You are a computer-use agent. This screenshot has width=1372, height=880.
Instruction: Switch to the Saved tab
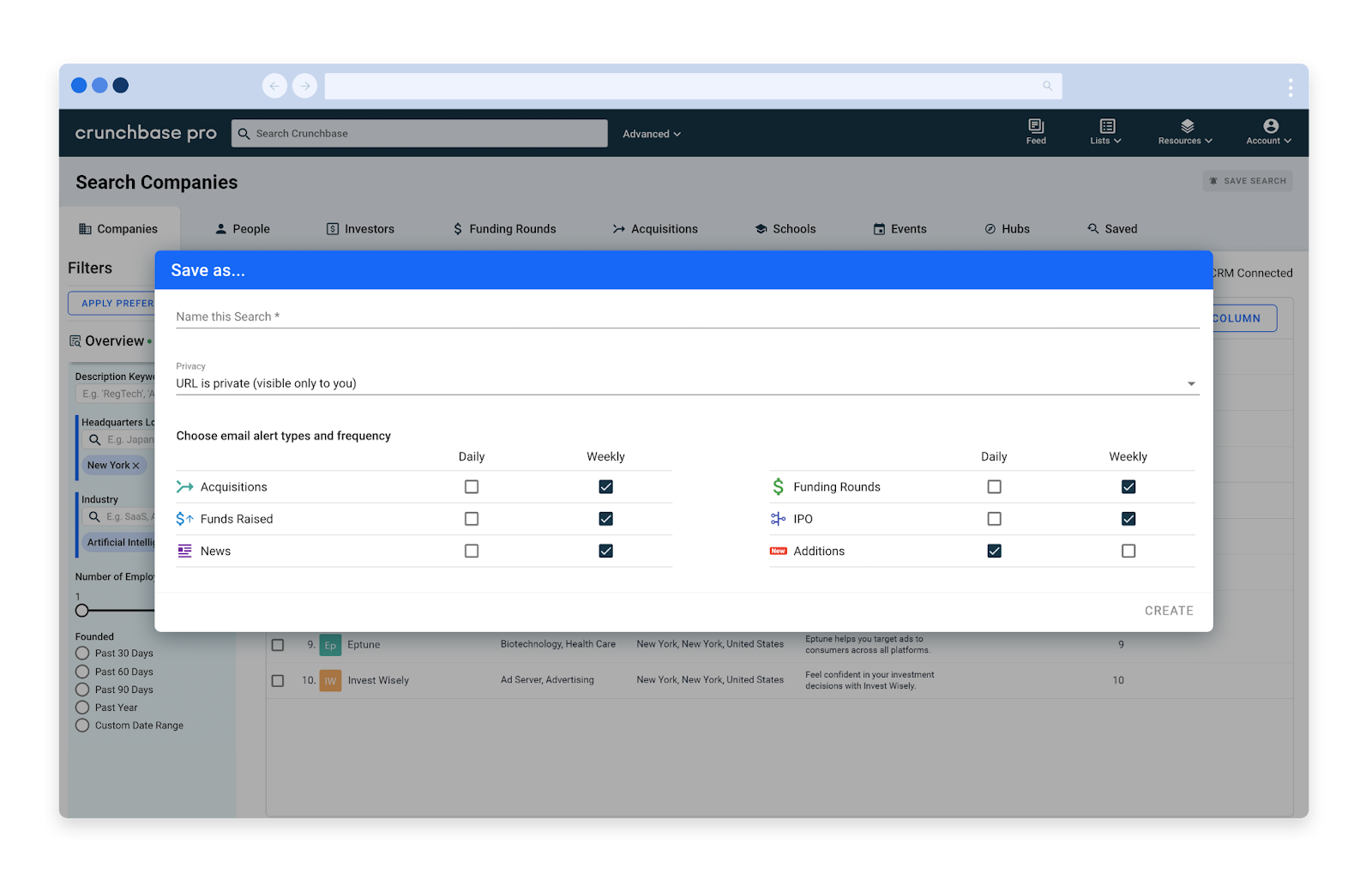click(x=1112, y=229)
